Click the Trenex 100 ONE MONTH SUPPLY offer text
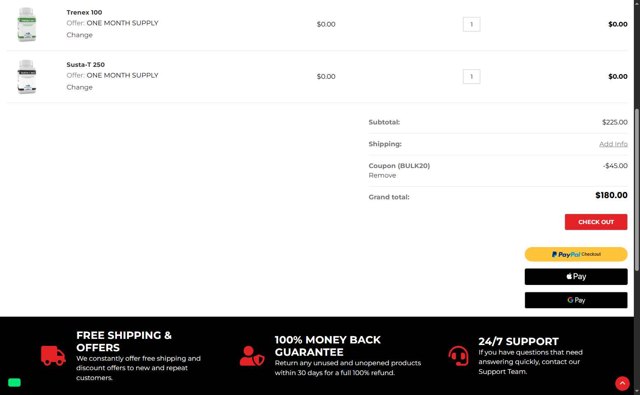The width and height of the screenshot is (640, 395). point(122,23)
